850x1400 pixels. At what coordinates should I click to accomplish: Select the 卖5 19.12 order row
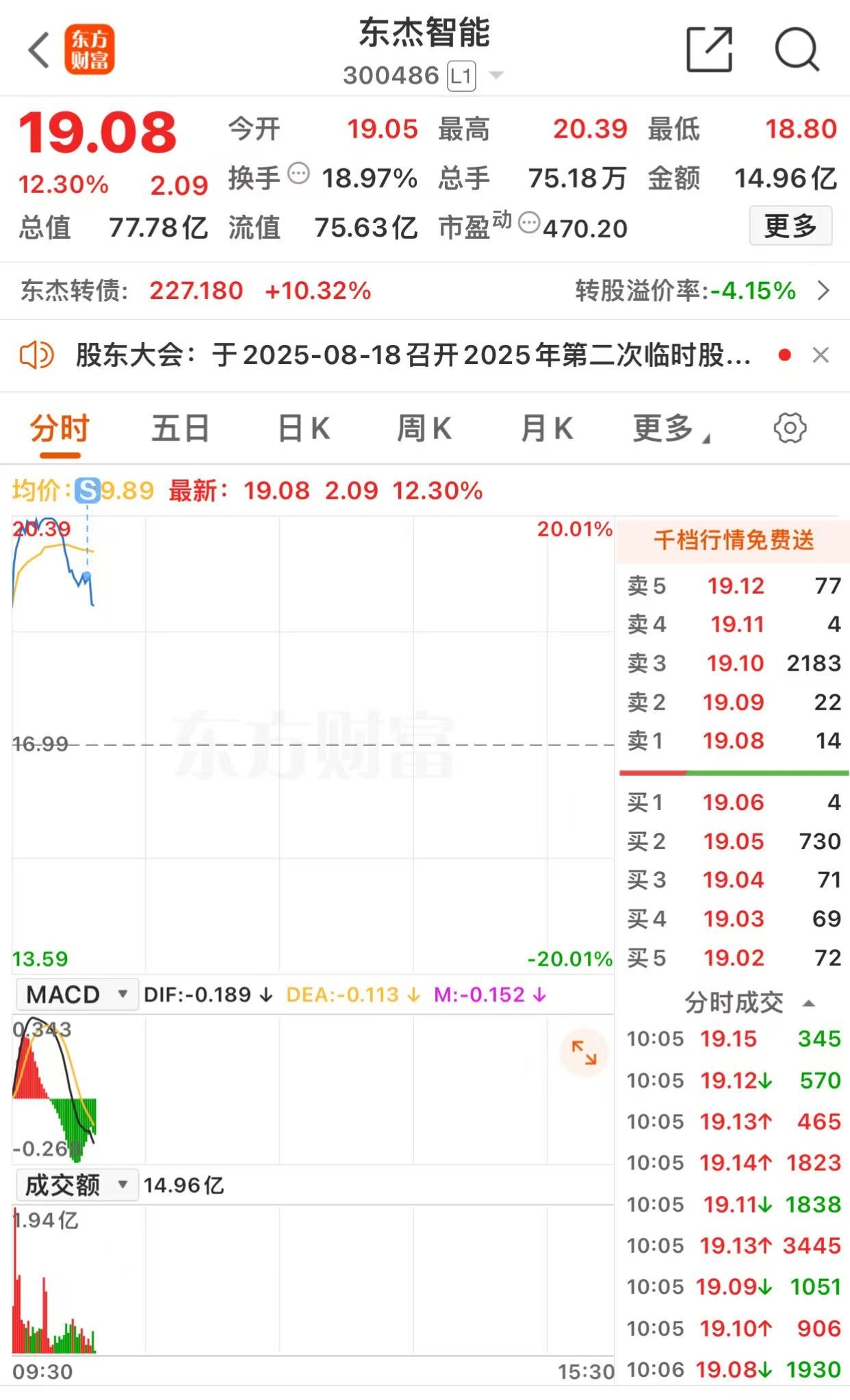pos(734,586)
